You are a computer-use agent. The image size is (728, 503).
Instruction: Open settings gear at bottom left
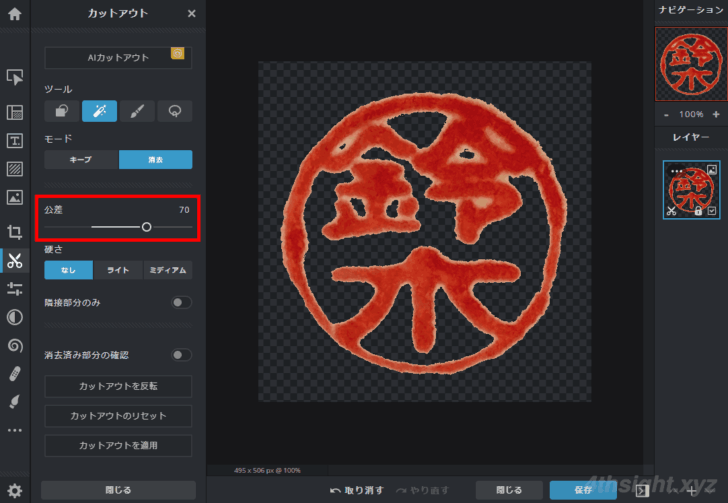(x=14, y=490)
